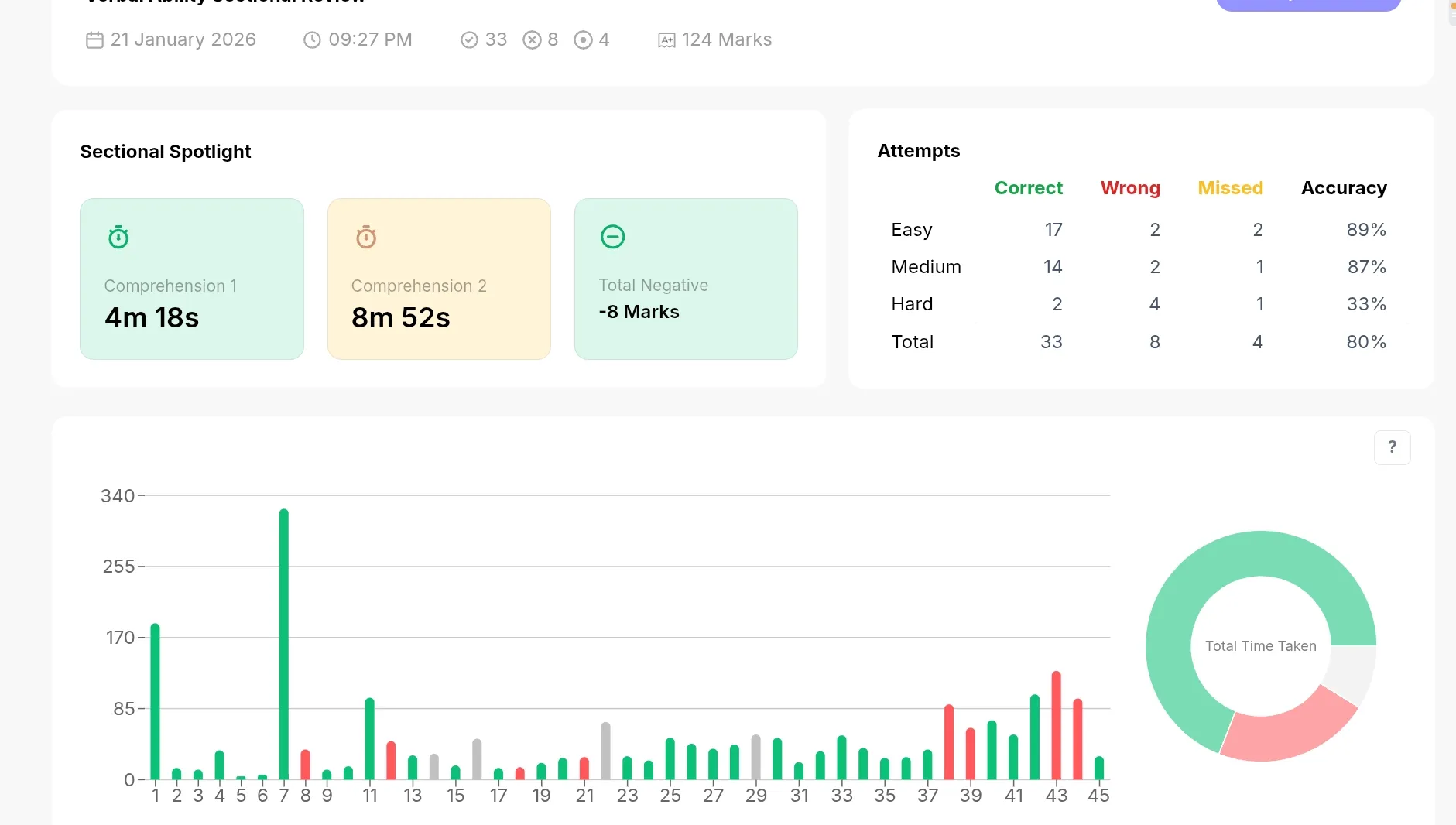Click the minus icon in the Total Negative card
1456x825 pixels.
point(613,236)
